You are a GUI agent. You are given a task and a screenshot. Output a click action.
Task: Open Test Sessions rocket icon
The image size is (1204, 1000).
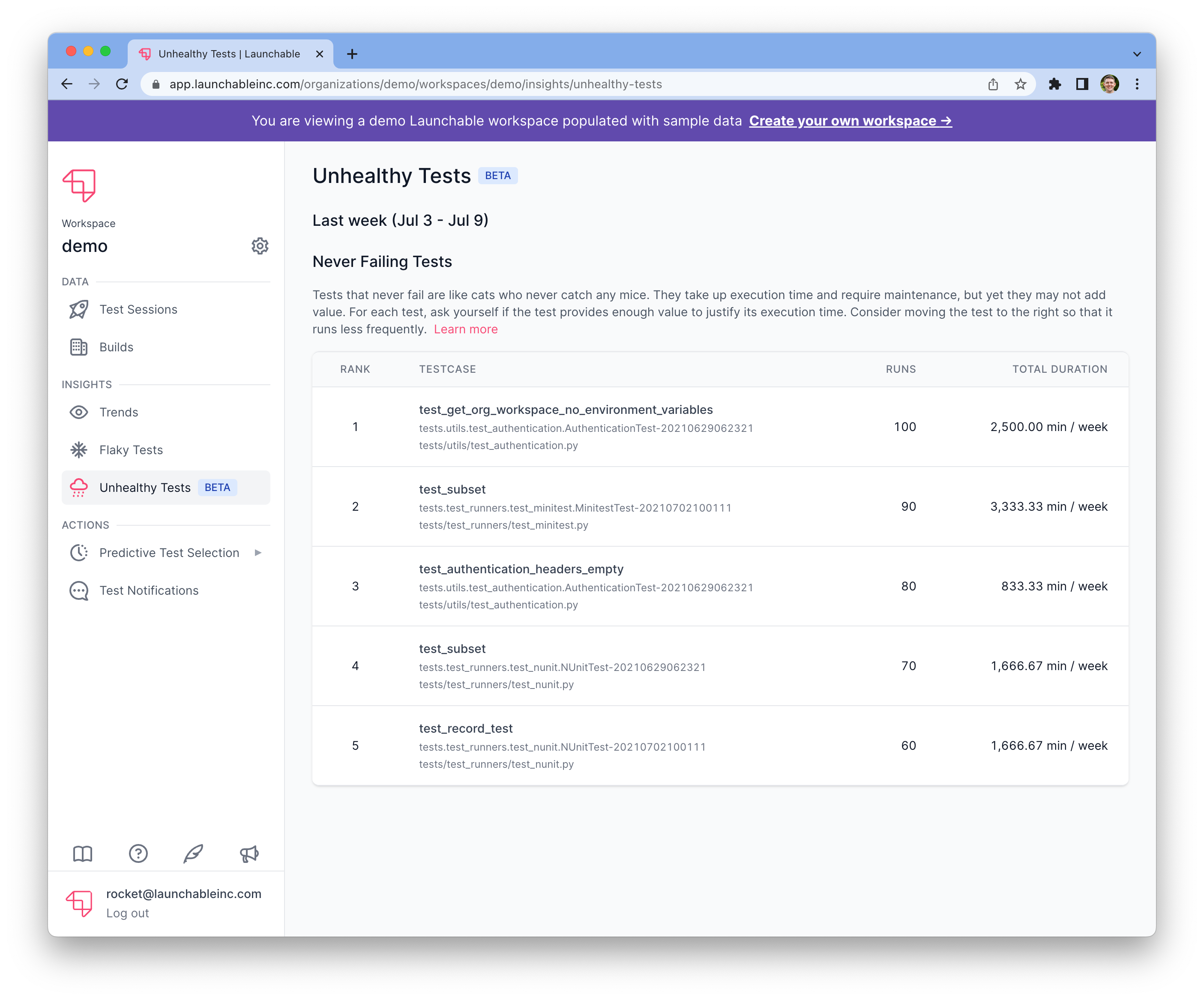(x=78, y=310)
